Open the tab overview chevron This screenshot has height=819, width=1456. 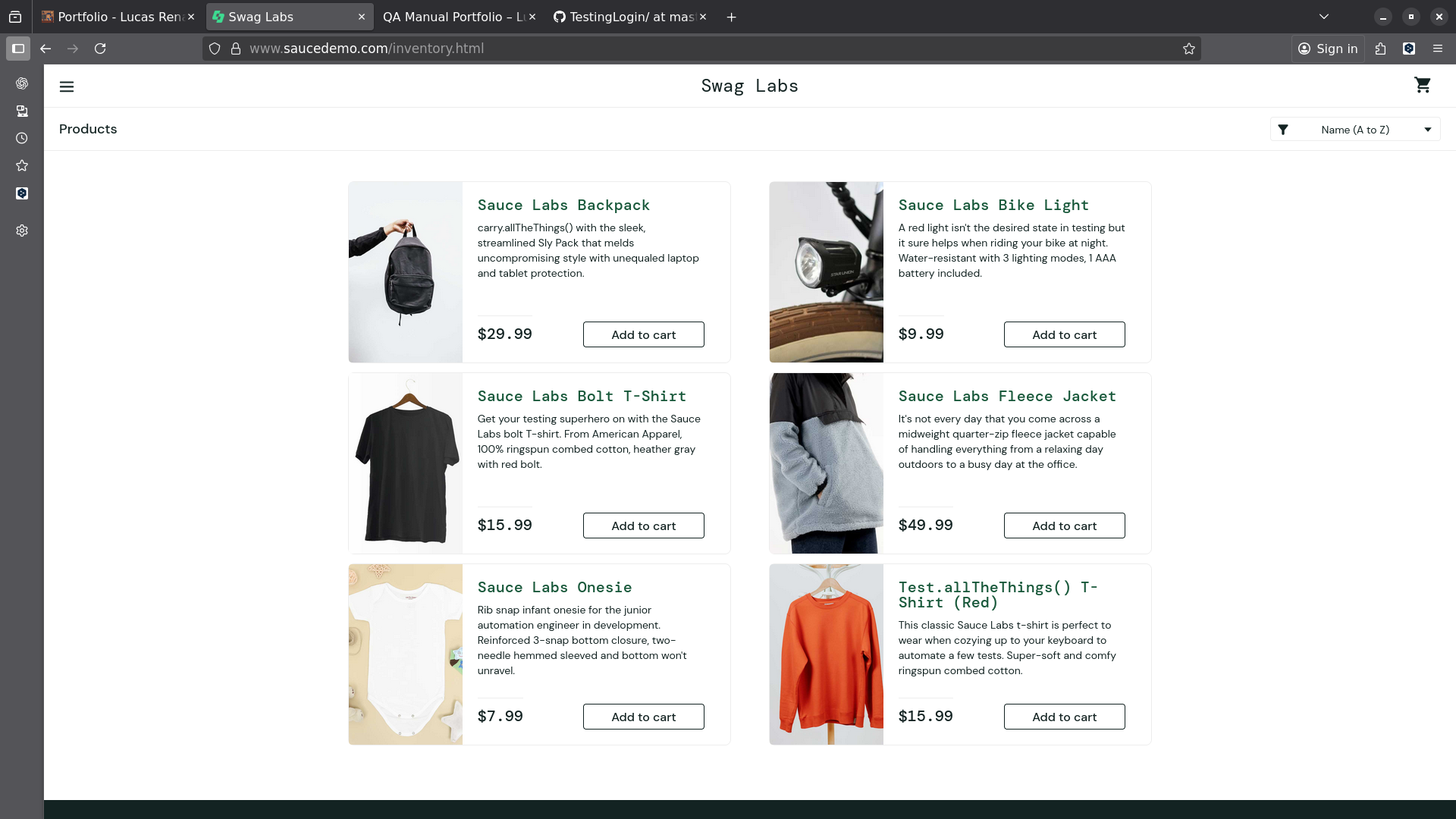pos(1324,16)
